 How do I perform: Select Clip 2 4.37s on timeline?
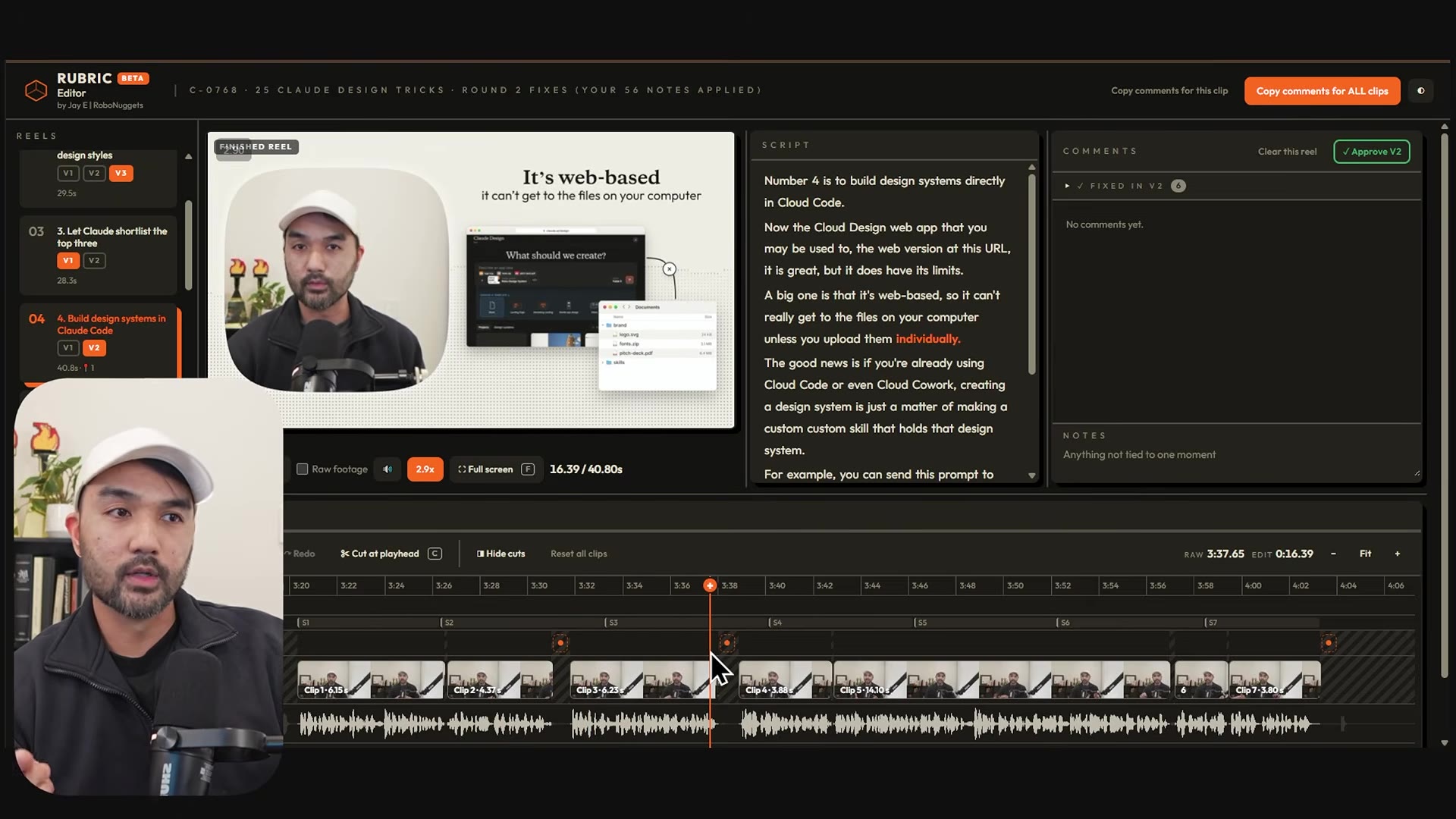[500, 679]
